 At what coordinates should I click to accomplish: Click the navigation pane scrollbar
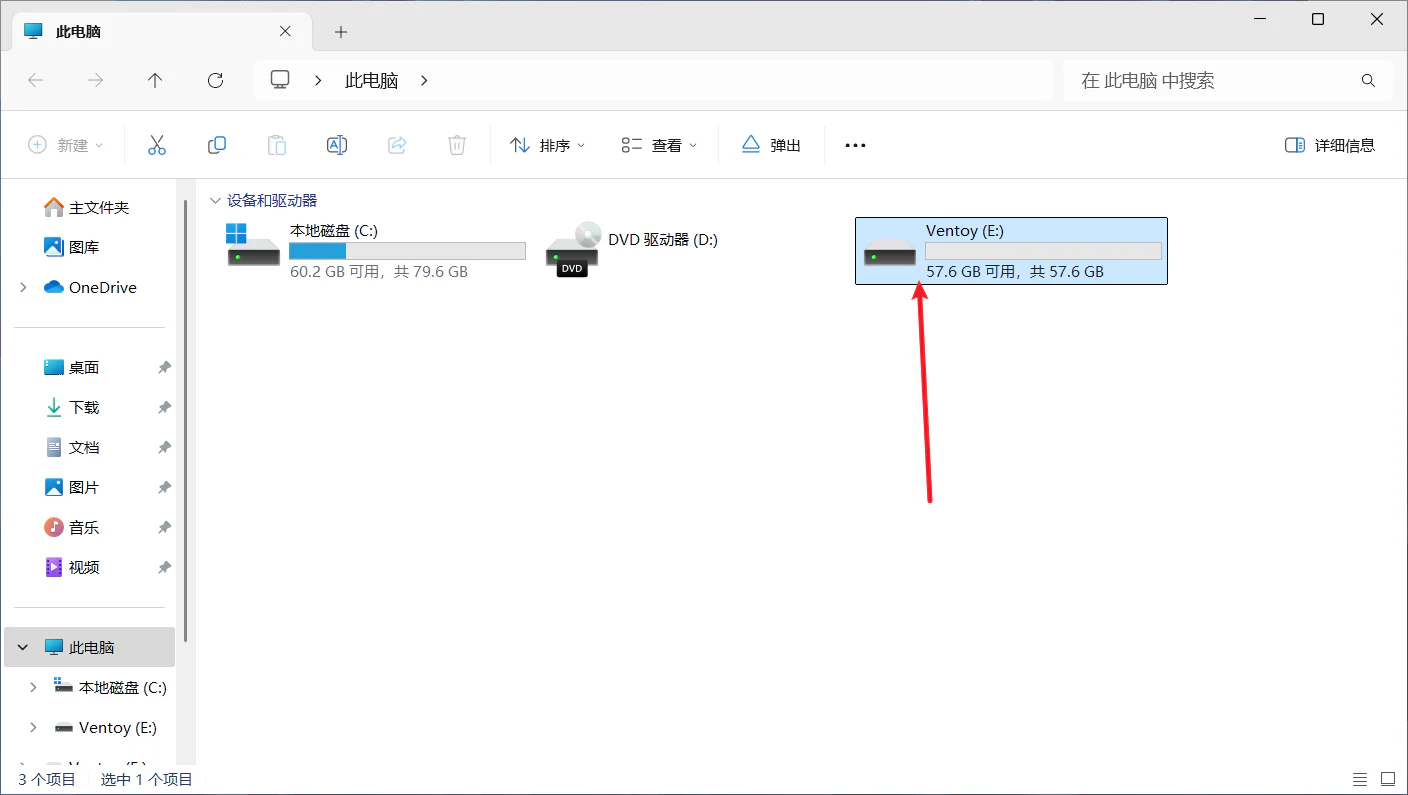point(185,421)
